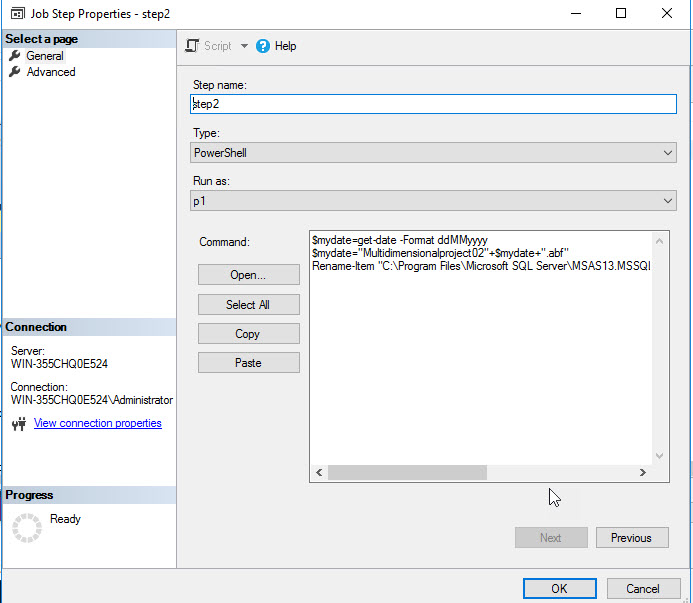Click the Multidimensionalproject02 command line
Viewport: 693px width, 603px height.
point(440,253)
